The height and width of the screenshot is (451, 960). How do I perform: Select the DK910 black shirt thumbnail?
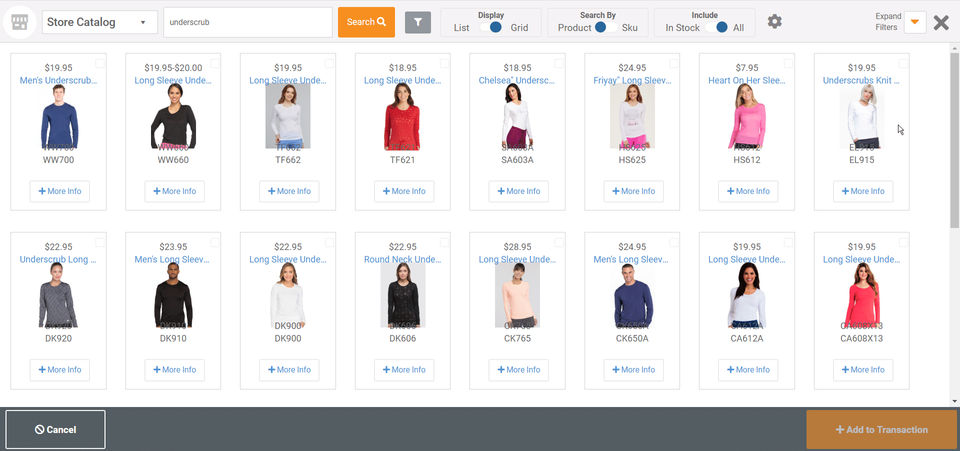coord(173,296)
